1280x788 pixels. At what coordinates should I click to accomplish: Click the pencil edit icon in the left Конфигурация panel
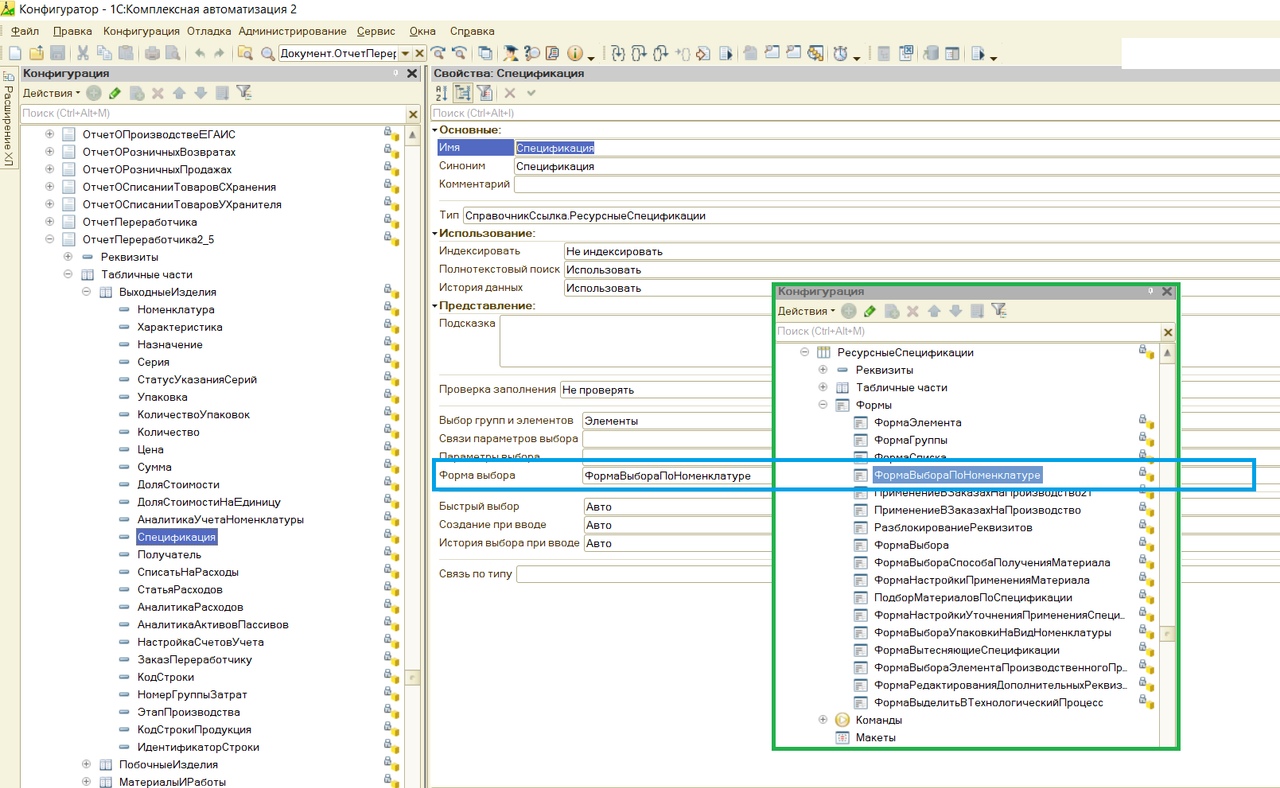(115, 93)
